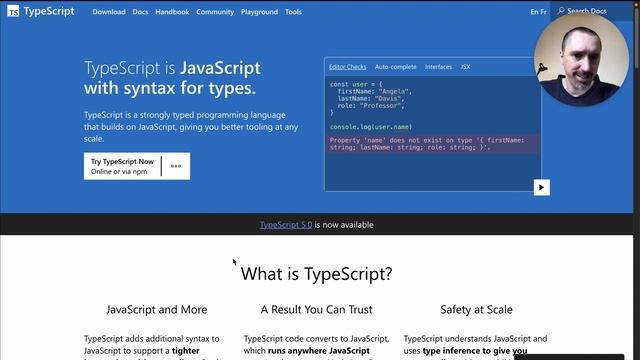Focus the Search Docs field
This screenshot has height=360, width=640.
[x=592, y=11]
